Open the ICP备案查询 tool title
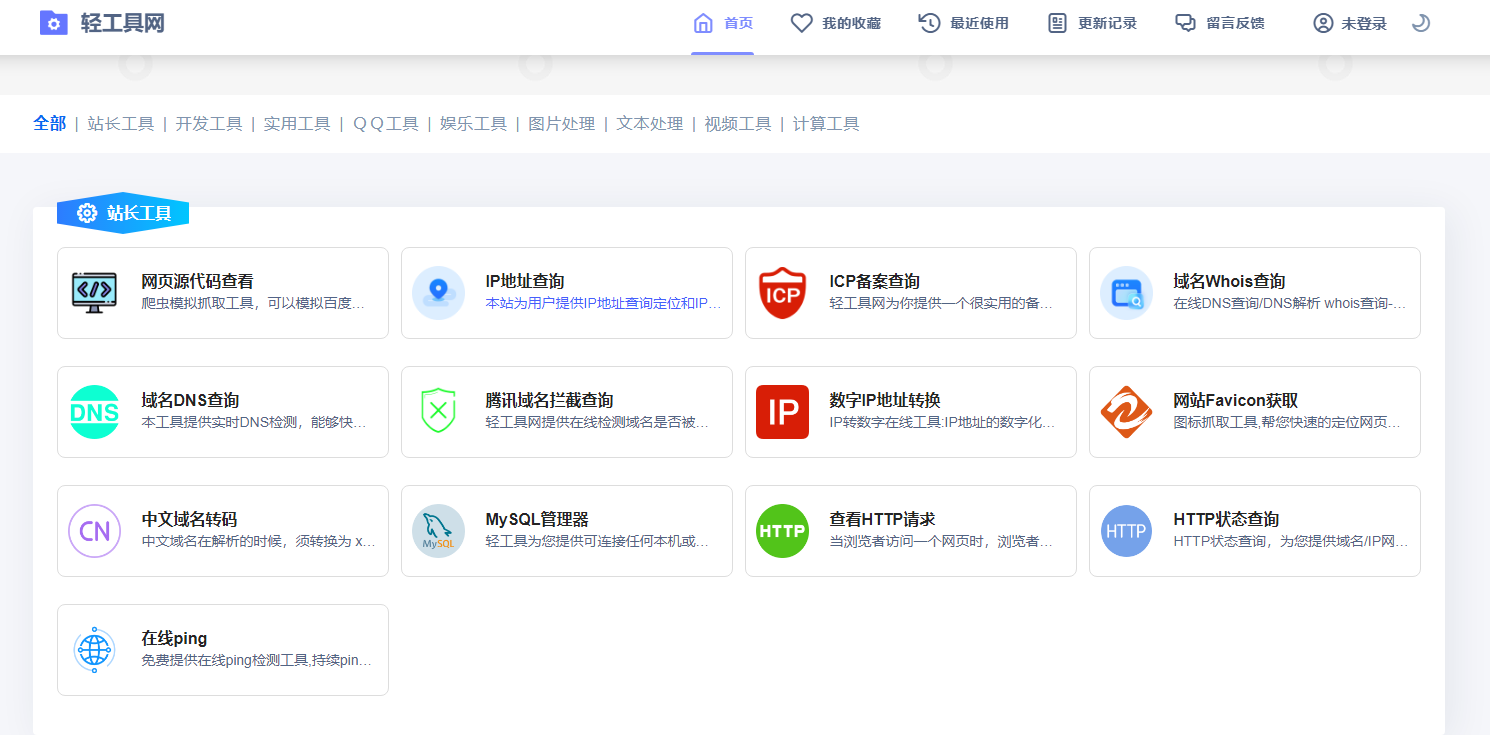 click(874, 282)
